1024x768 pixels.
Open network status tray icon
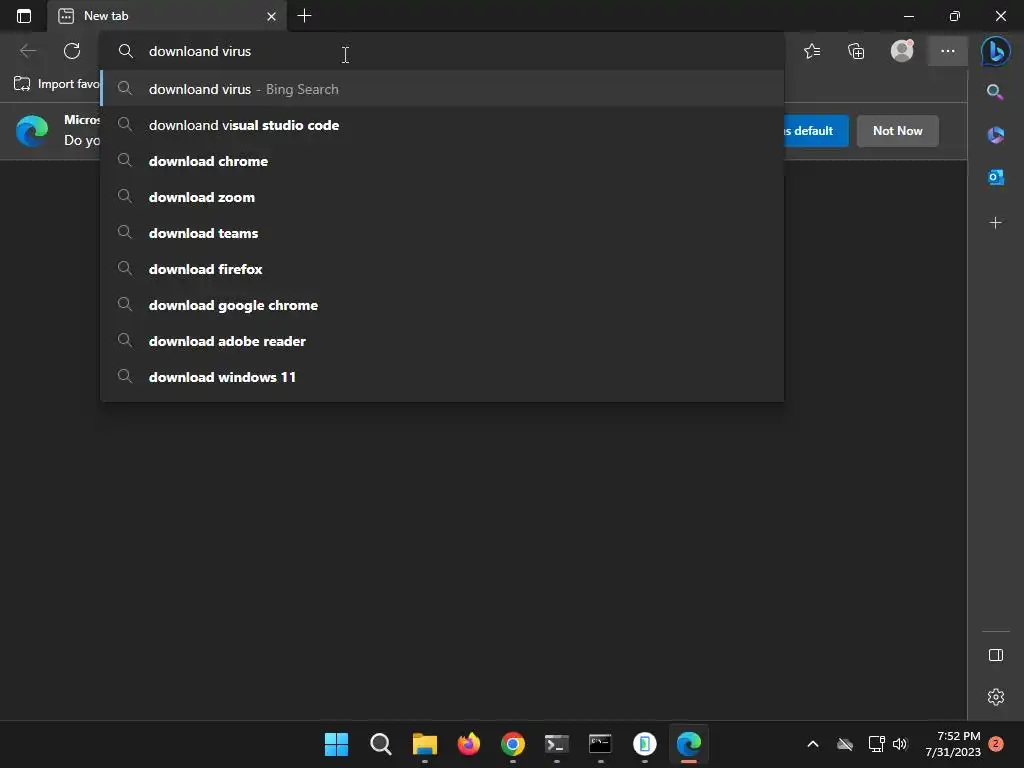876,744
